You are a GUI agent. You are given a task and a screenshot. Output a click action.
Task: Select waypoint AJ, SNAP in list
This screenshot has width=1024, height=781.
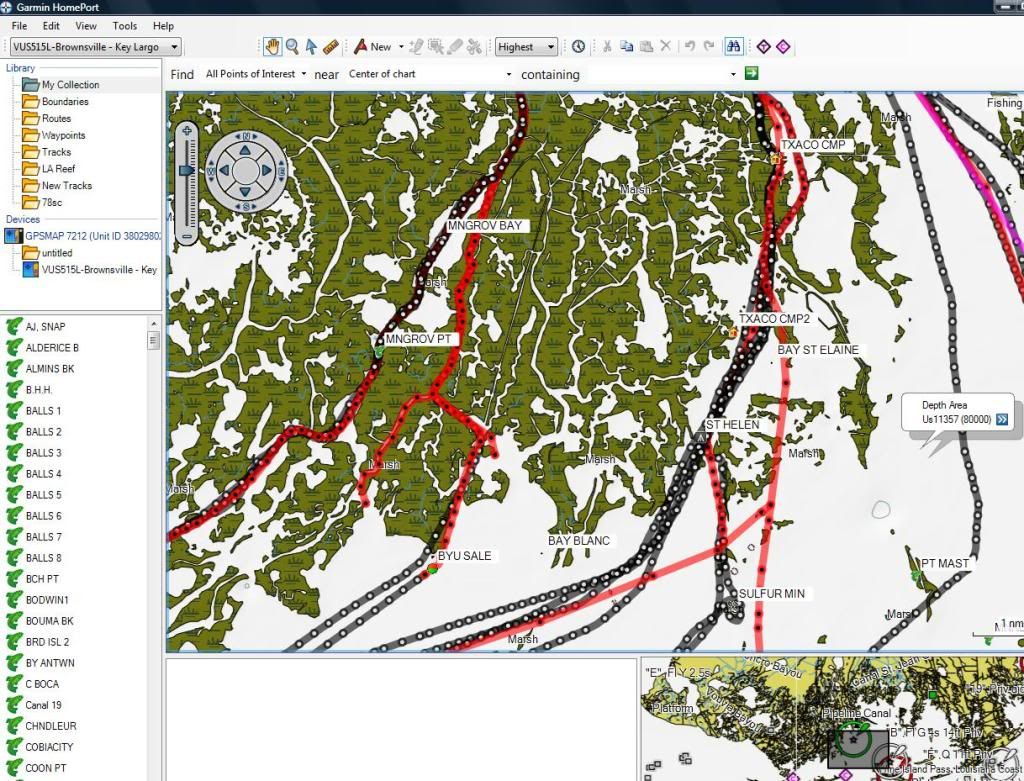coord(45,327)
